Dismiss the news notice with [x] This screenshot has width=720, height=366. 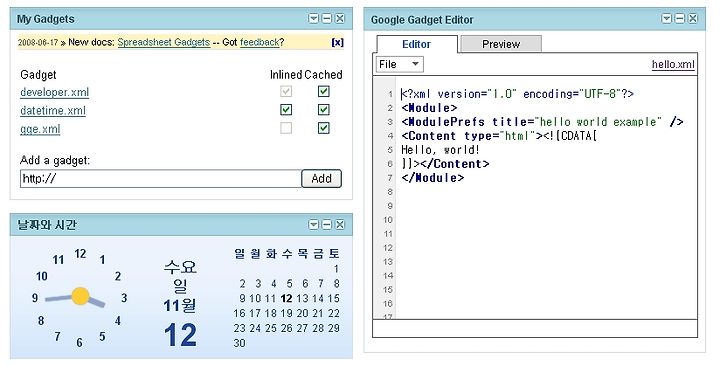338,42
